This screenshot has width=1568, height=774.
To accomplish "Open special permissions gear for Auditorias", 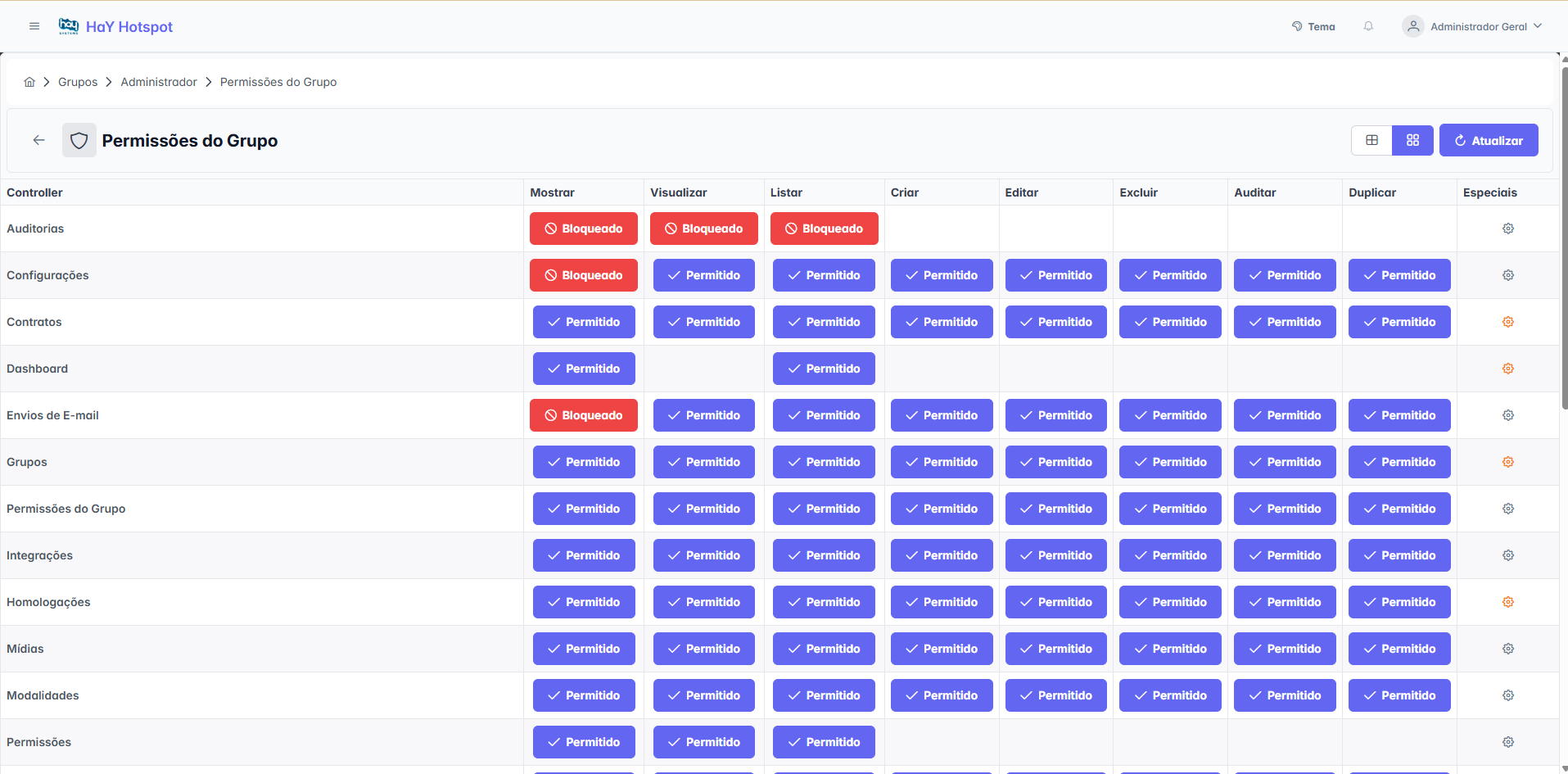I will (1508, 229).
